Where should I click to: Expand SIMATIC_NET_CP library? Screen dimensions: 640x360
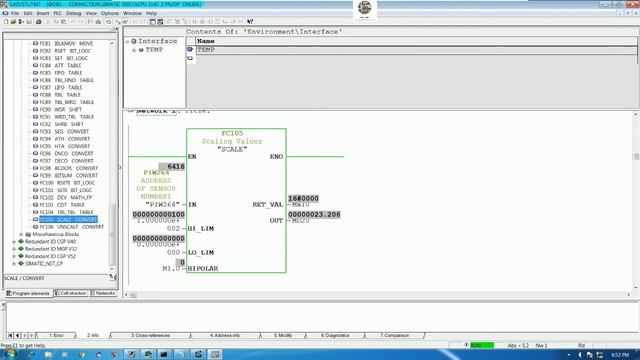click(14, 264)
